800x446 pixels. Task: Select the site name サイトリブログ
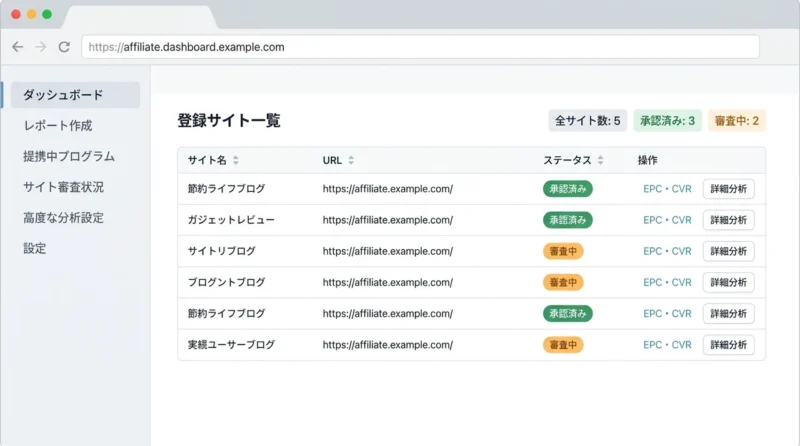pyautogui.click(x=221, y=251)
